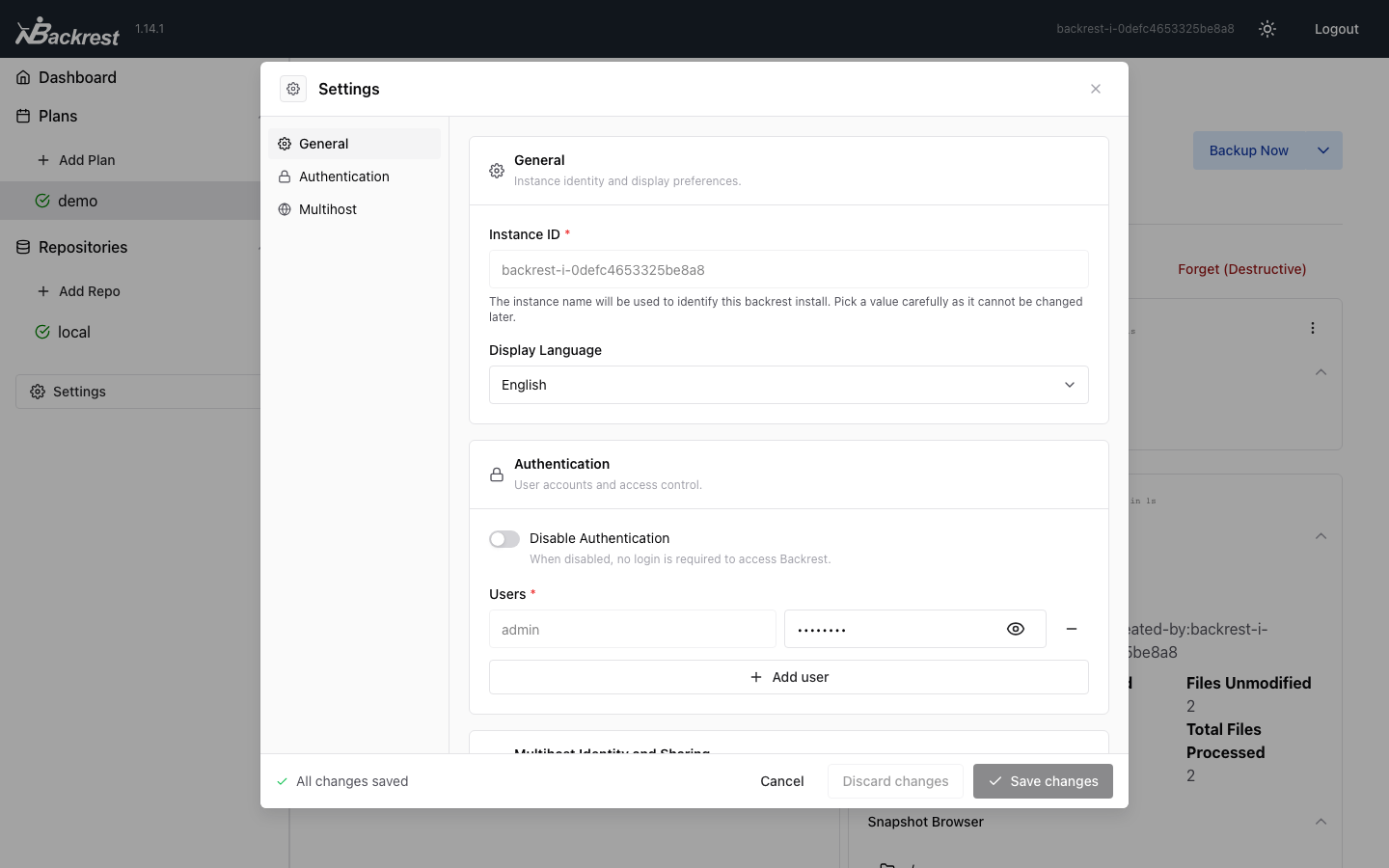This screenshot has width=1389, height=868.
Task: Click the green check status icon beside demo plan
Action: coord(42,201)
